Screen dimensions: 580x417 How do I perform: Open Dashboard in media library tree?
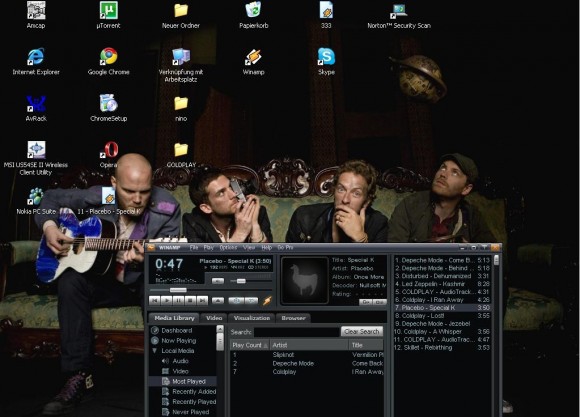[x=177, y=330]
